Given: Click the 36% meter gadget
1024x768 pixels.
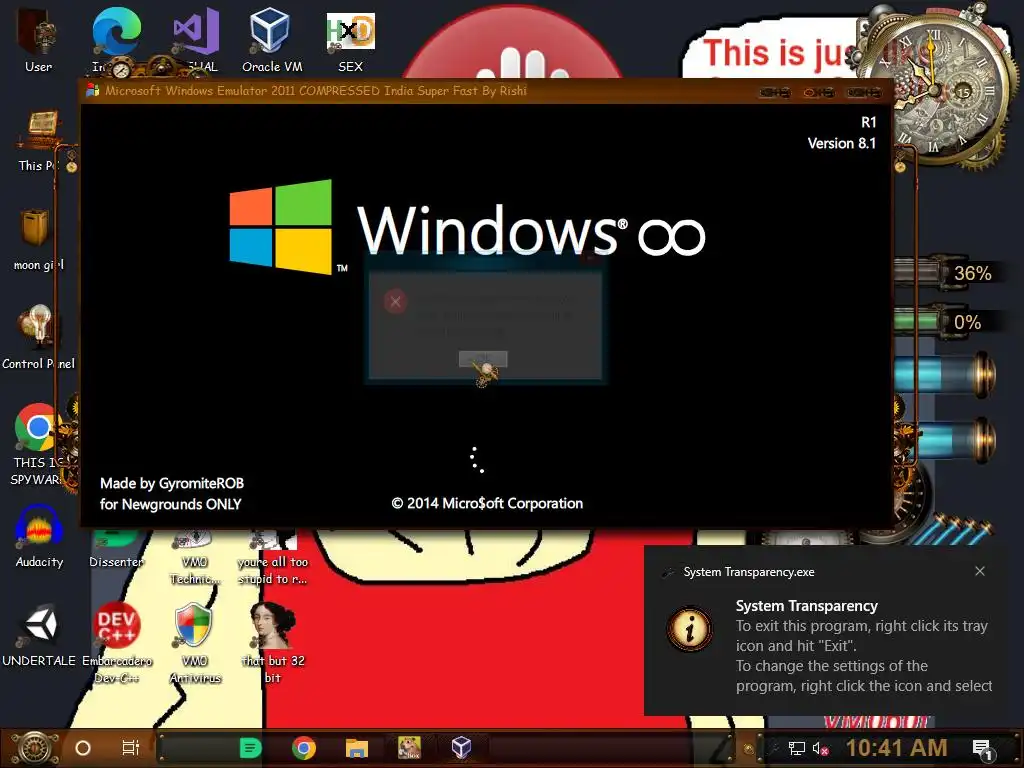Looking at the screenshot, I should point(946,272).
